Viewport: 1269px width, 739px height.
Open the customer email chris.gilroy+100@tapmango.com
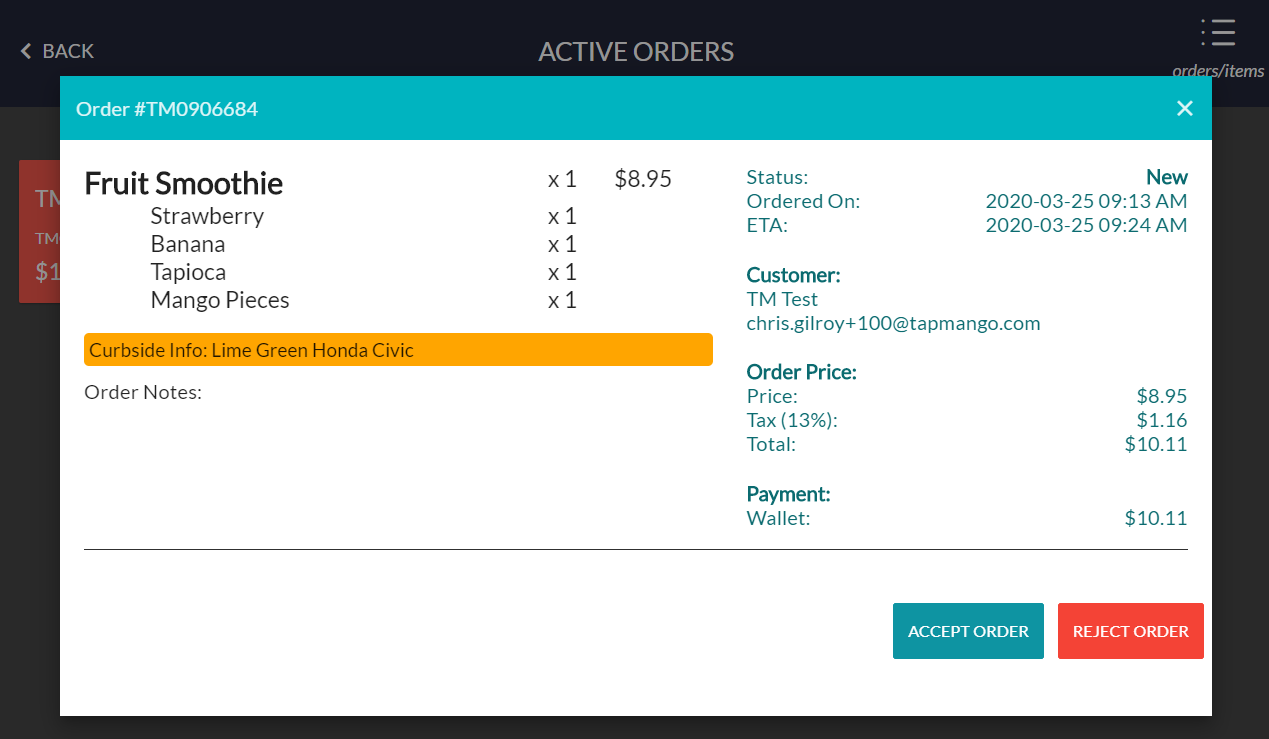coord(893,323)
